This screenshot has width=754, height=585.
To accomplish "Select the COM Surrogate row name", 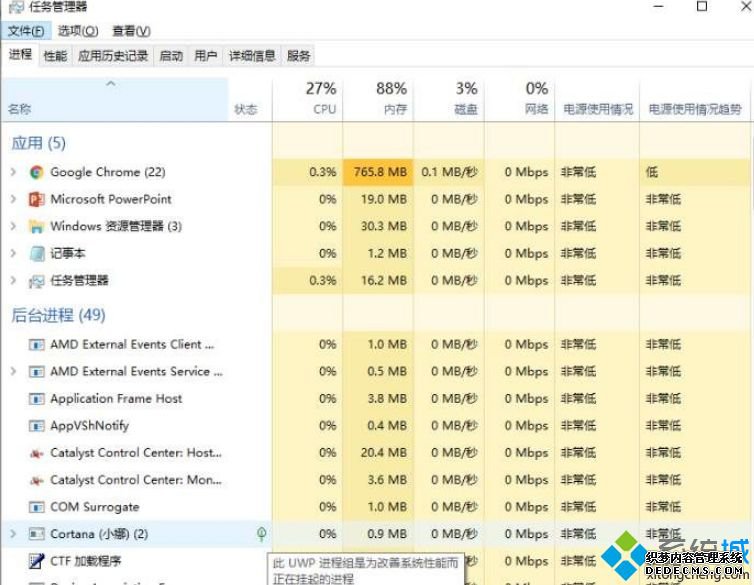I will (95, 507).
